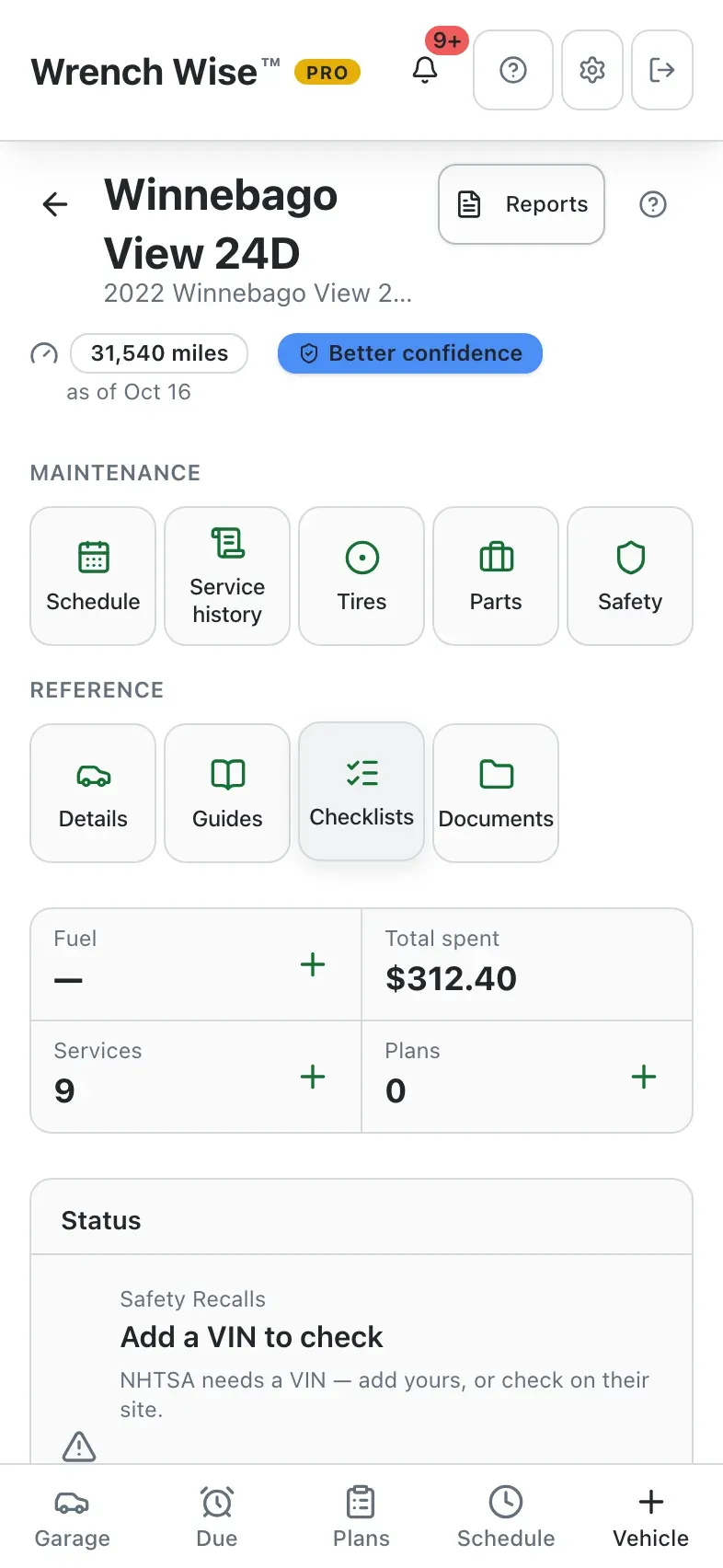Open settings gear in header
This screenshot has width=723, height=1568.
coord(592,70)
